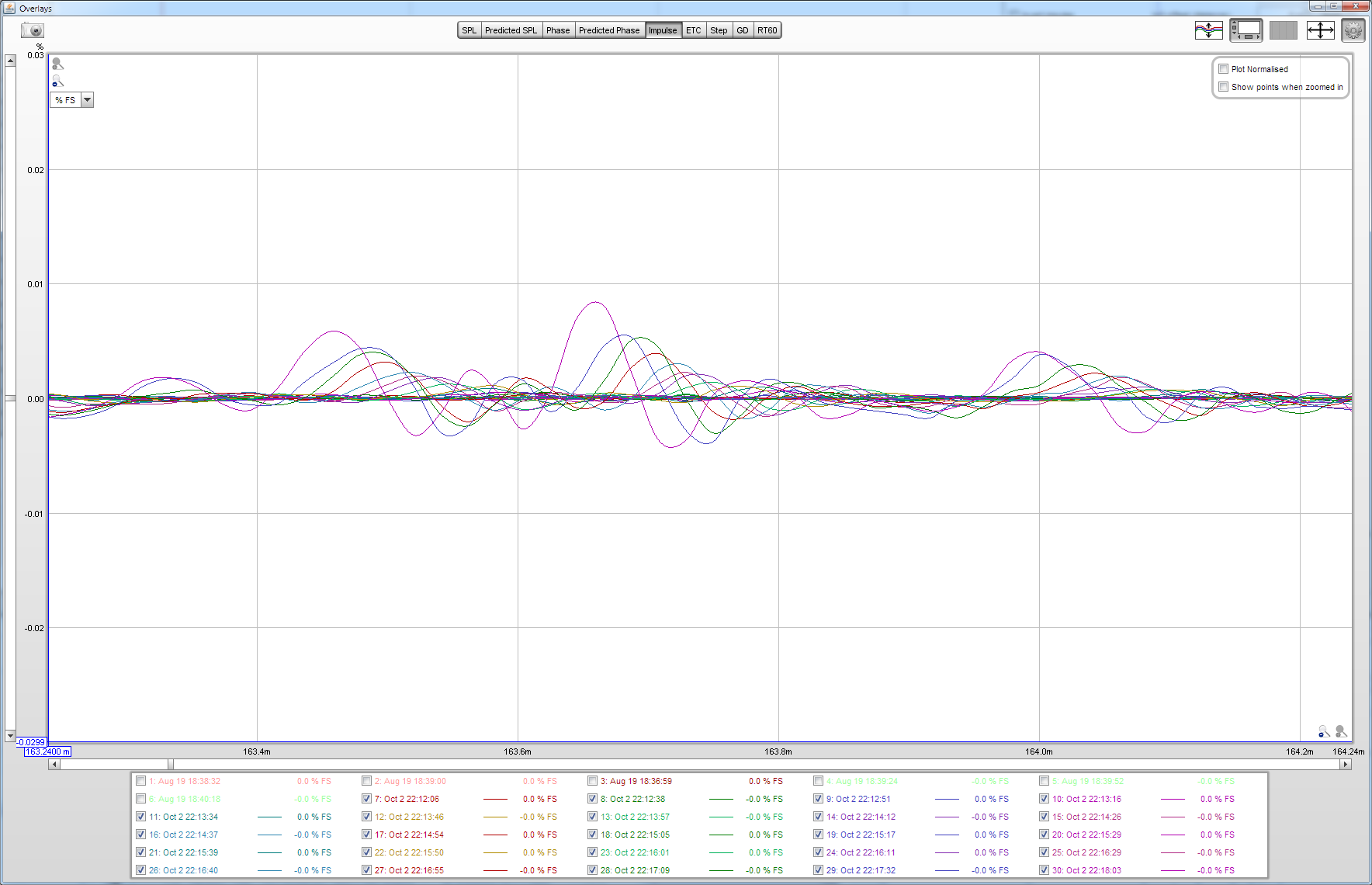
Task: Switch to the RT60 tab
Action: coord(767,30)
